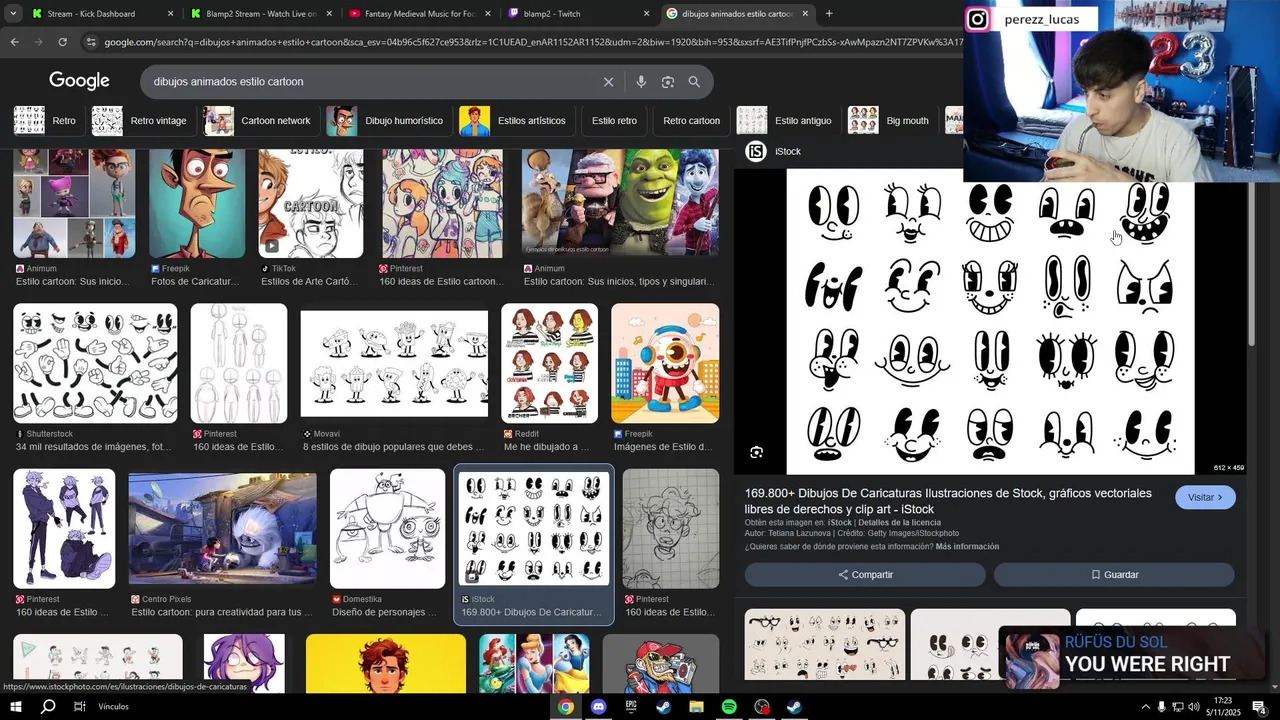1280x720 pixels.
Task: Click the Guardar save button
Action: click(x=1114, y=575)
